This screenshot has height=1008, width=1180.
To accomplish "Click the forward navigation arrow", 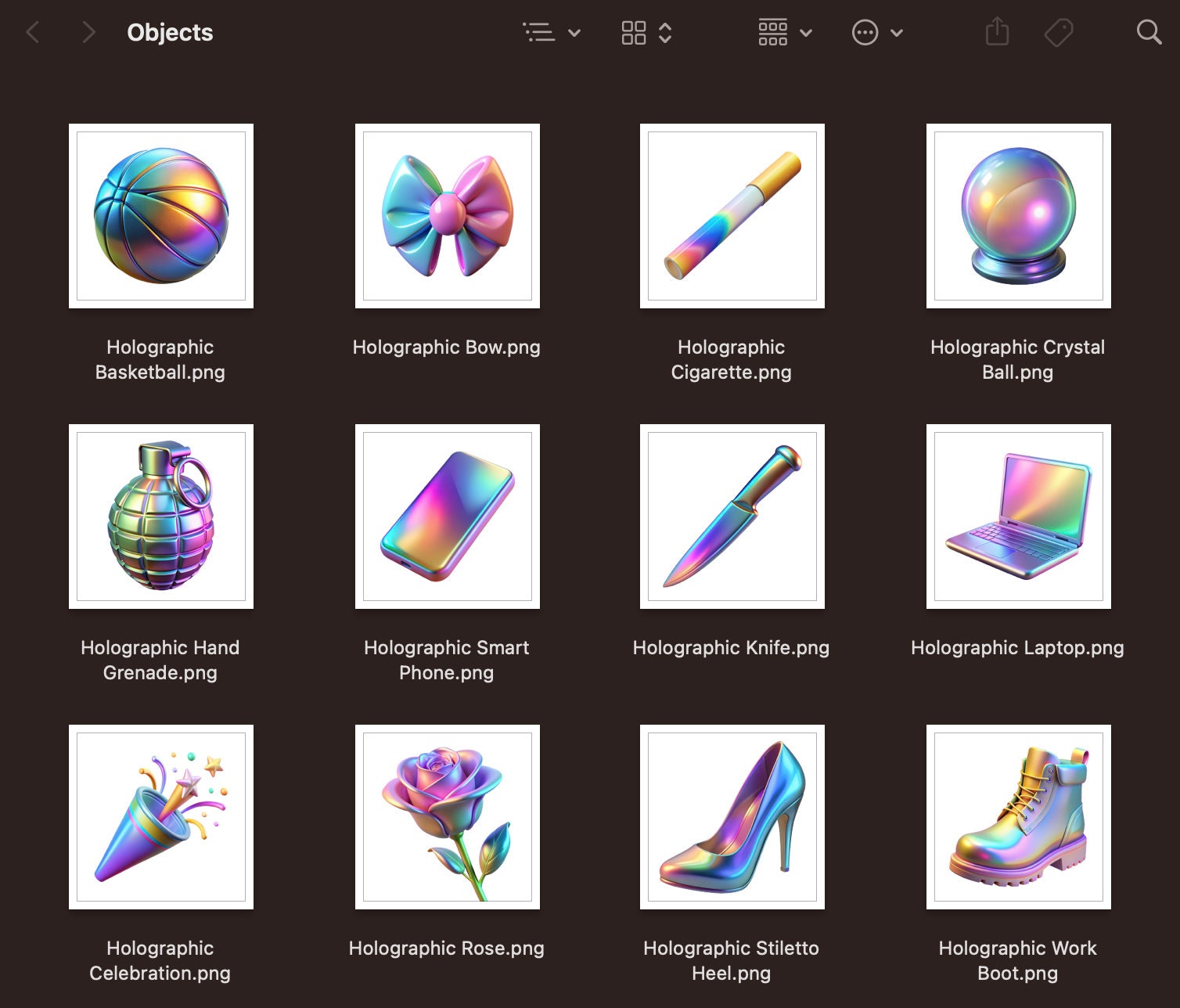I will pyautogui.click(x=88, y=32).
